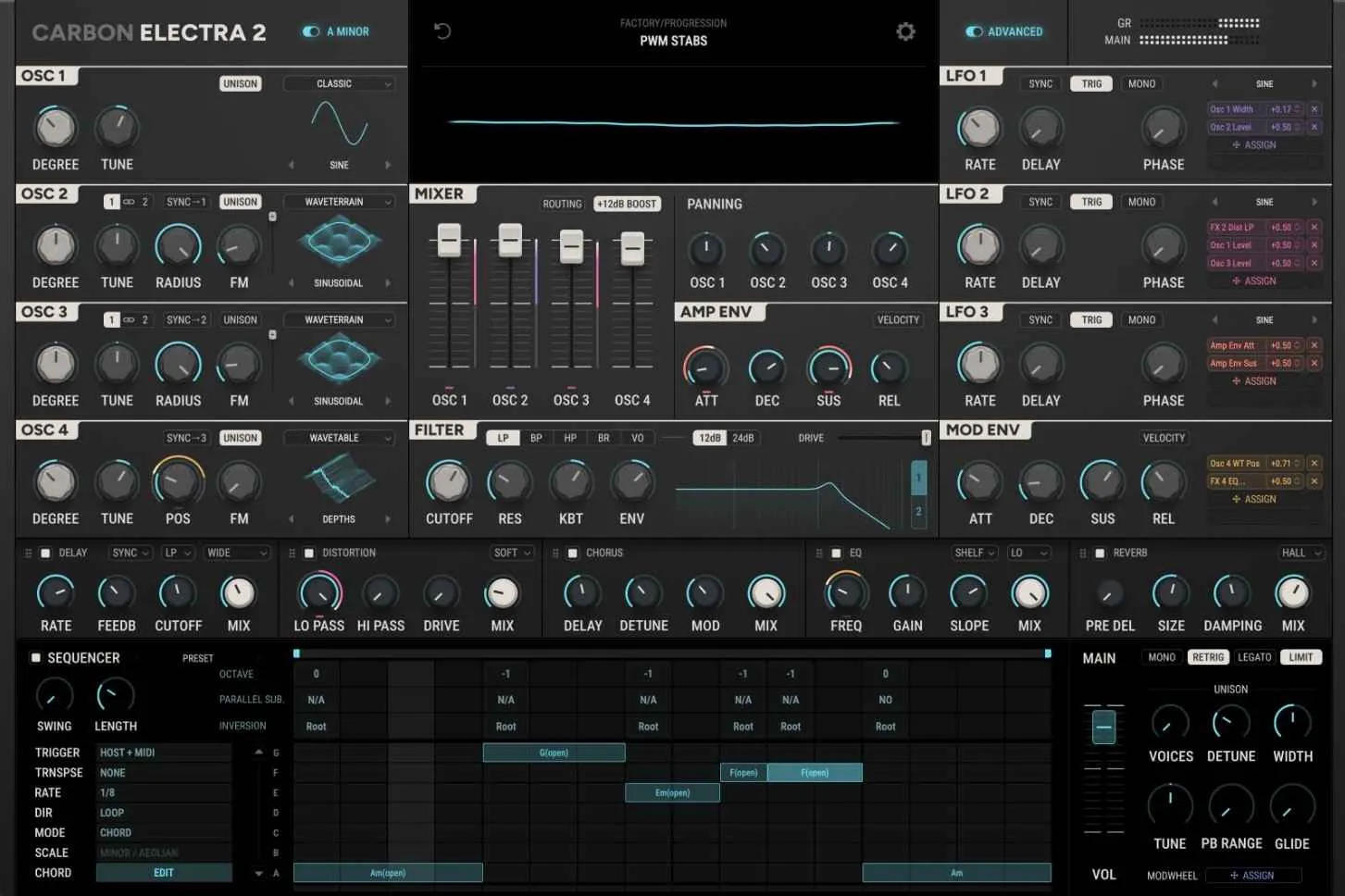Remove the Osc 4 WT Pos assignment
This screenshot has height=896, width=1345.
(1314, 463)
